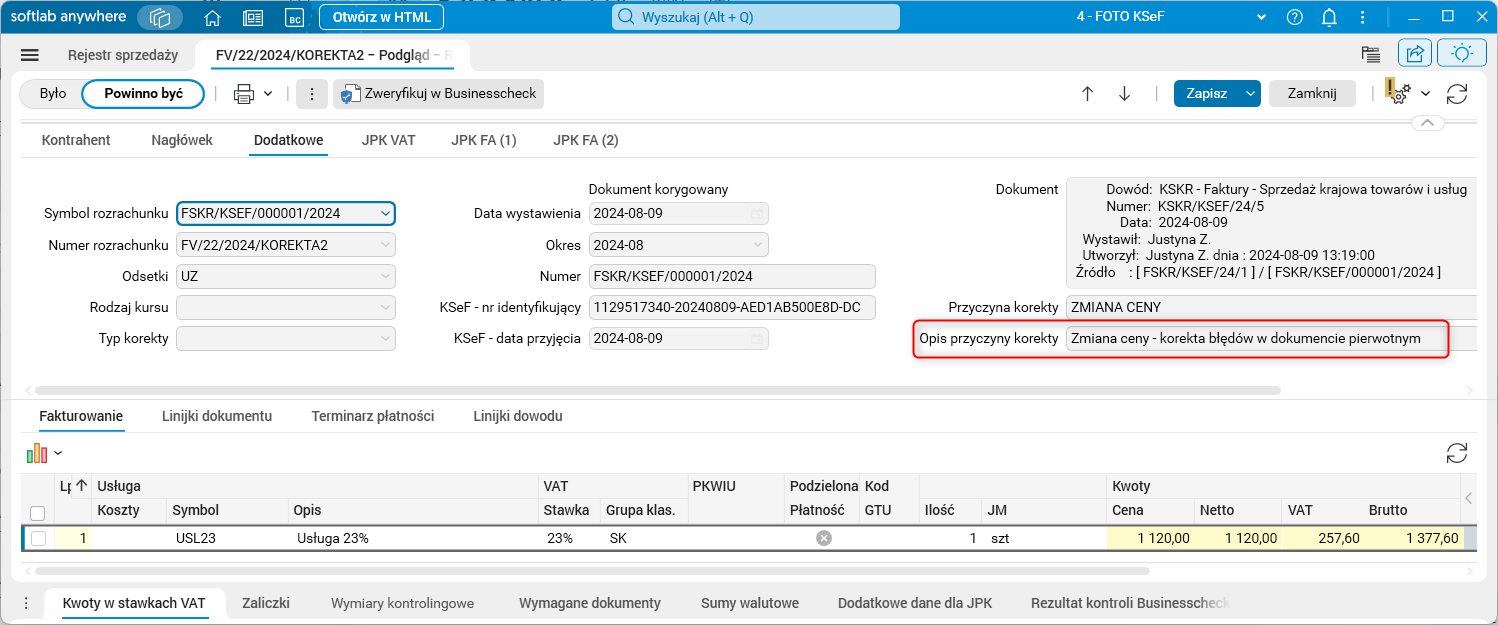1498x625 pixels.
Task: Select the Powinno być view toggle
Action: (x=143, y=93)
